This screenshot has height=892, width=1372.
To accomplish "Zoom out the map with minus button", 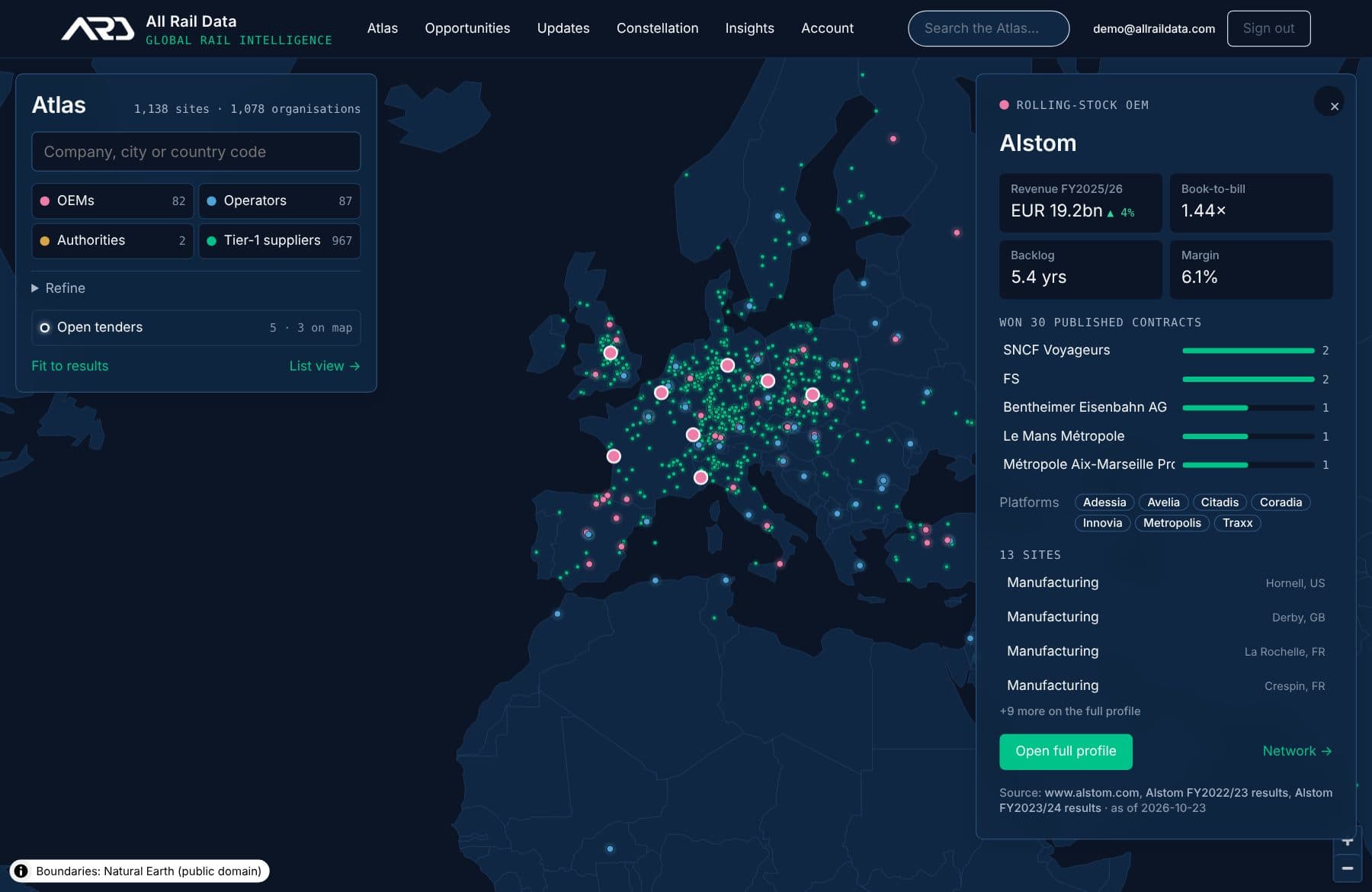I will [1348, 868].
